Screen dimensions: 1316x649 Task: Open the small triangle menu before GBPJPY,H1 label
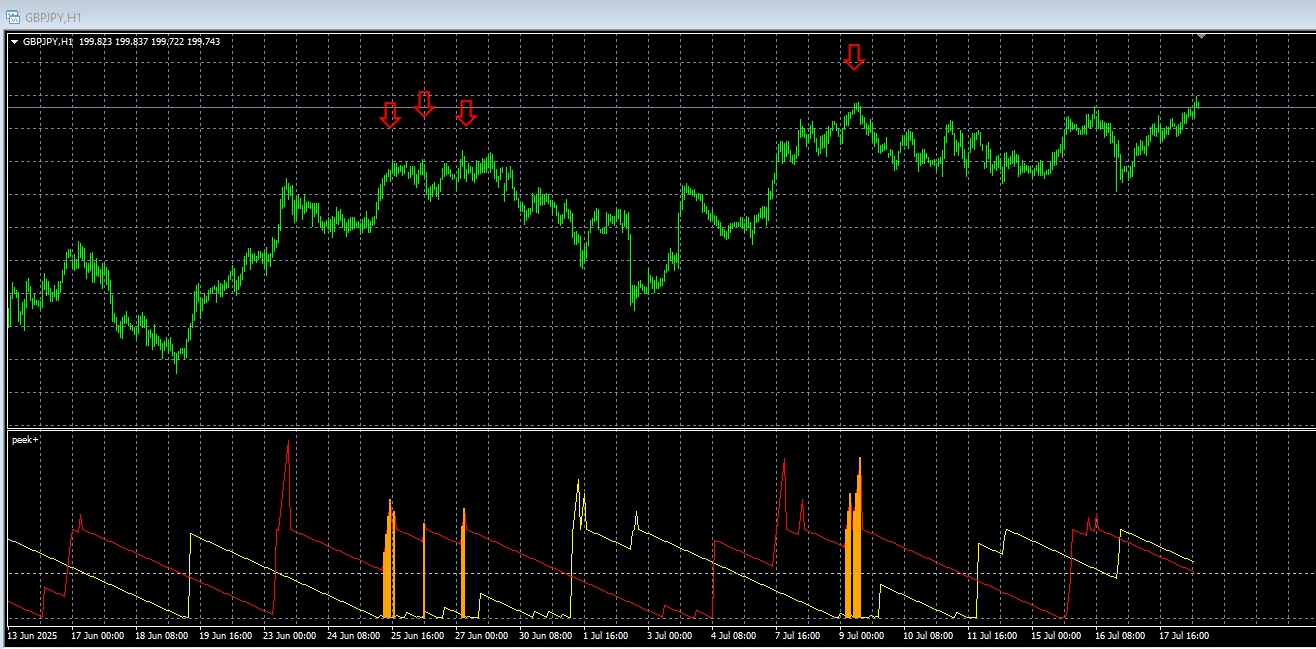pyautogui.click(x=15, y=42)
